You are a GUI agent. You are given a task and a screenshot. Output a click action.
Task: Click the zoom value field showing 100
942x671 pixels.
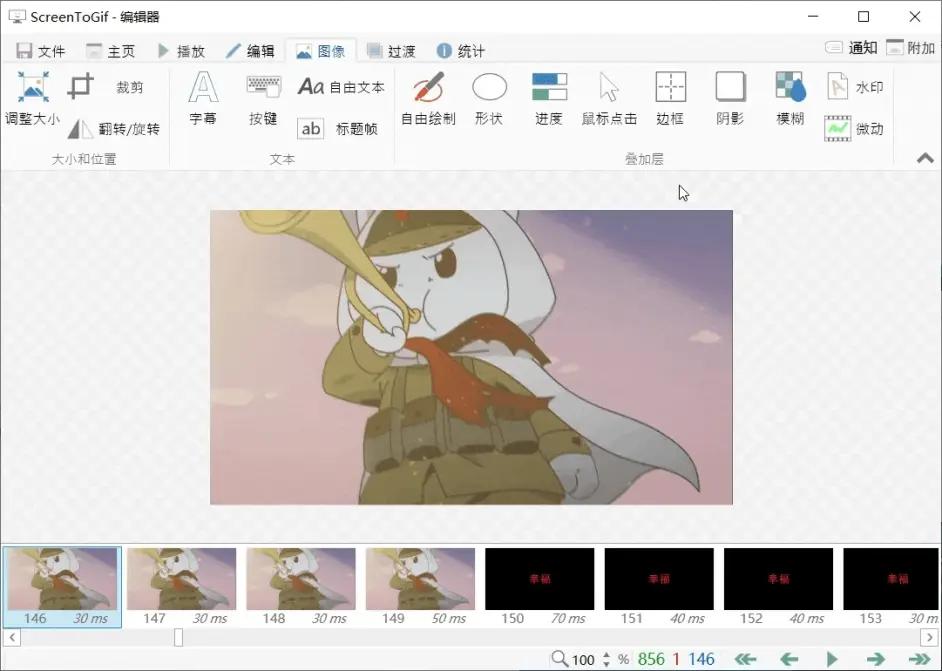[583, 660]
